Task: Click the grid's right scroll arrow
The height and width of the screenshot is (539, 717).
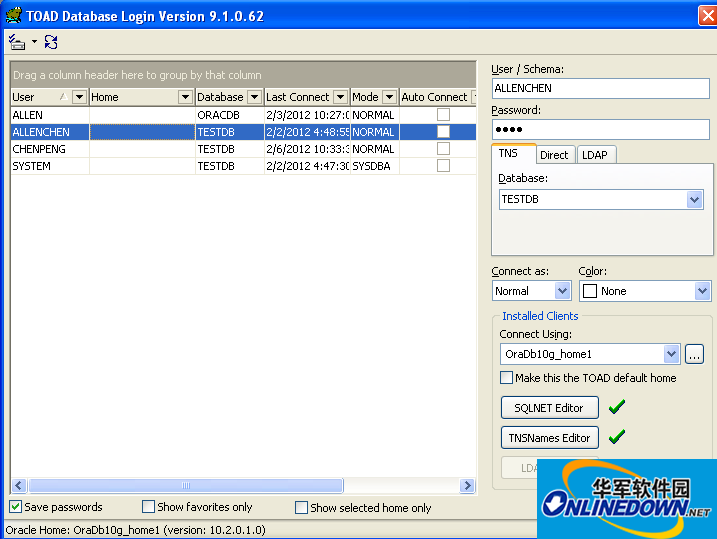Action: coord(467,485)
